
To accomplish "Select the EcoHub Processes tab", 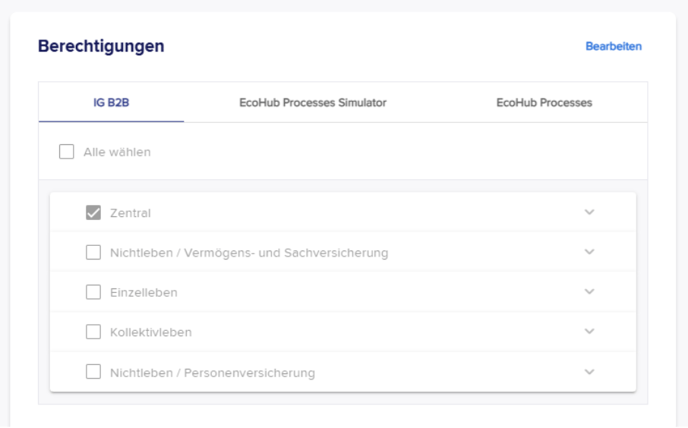I will 544,102.
